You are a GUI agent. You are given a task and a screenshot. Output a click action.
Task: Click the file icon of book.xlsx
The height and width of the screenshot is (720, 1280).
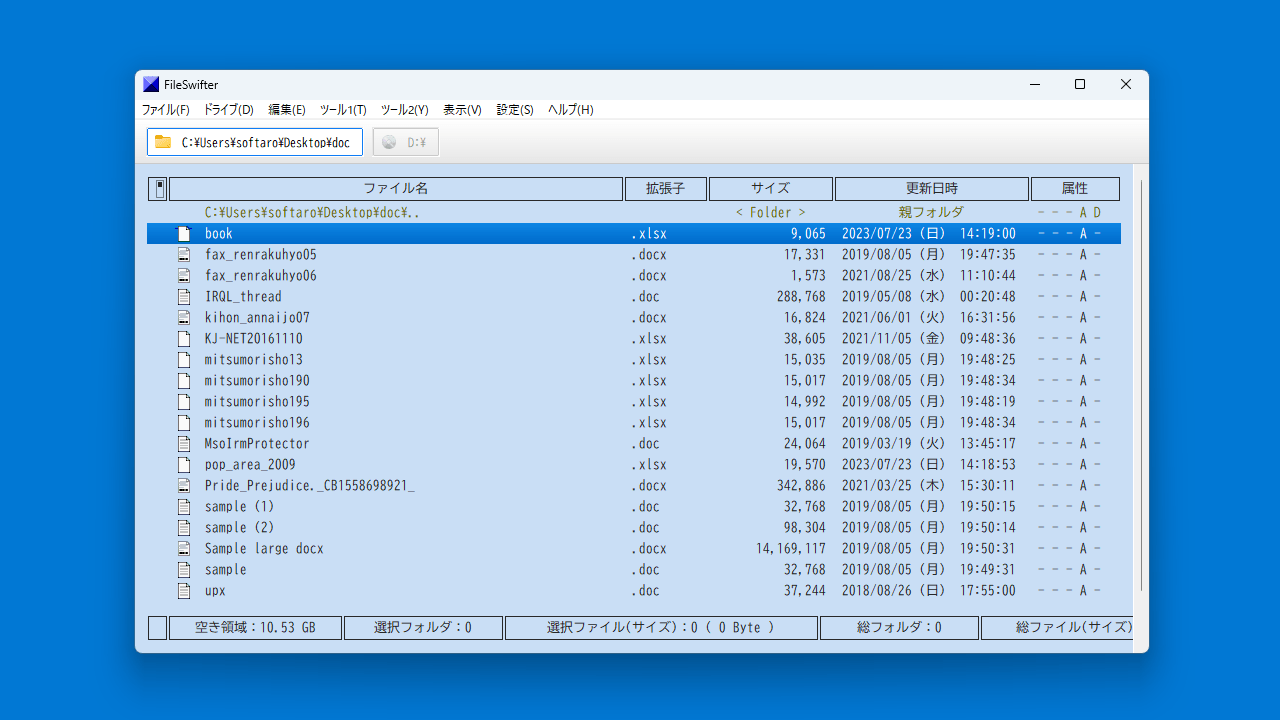(183, 233)
